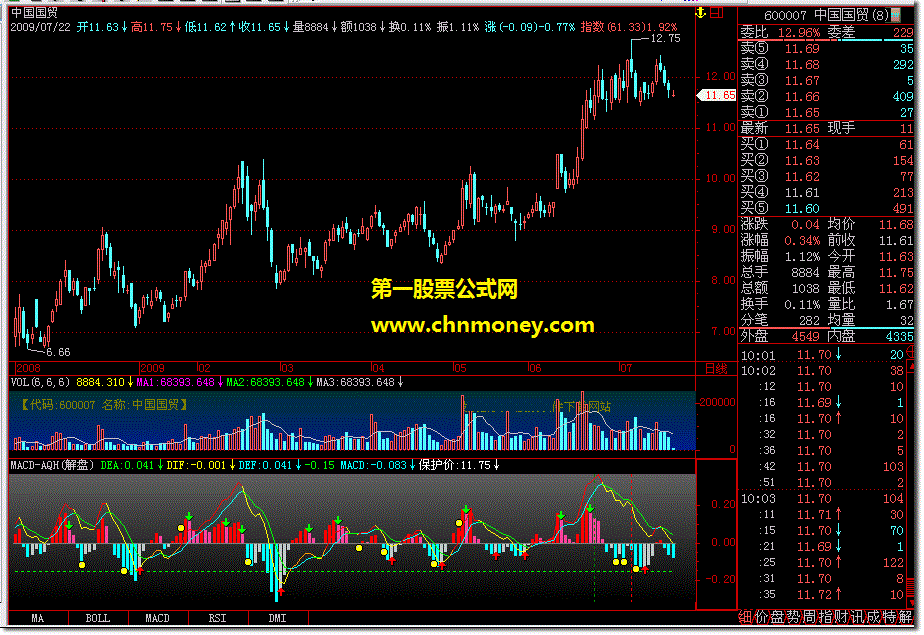This screenshot has width=924, height=635.
Task: Open the 周 tab in the quote panel
Action: (x=809, y=617)
